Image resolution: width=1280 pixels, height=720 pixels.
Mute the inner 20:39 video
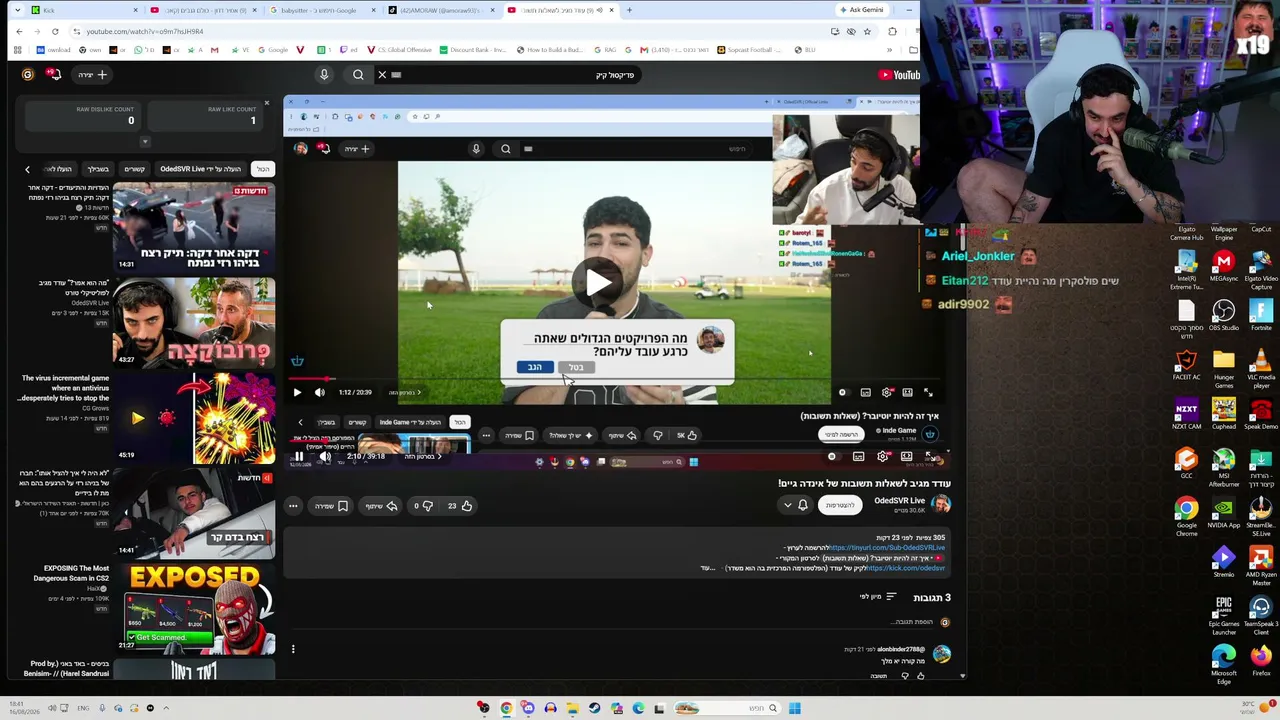click(320, 393)
